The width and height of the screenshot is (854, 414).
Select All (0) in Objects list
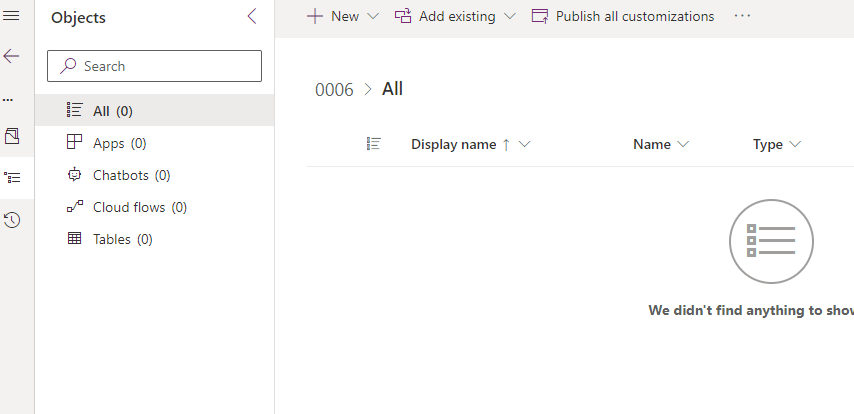[112, 111]
